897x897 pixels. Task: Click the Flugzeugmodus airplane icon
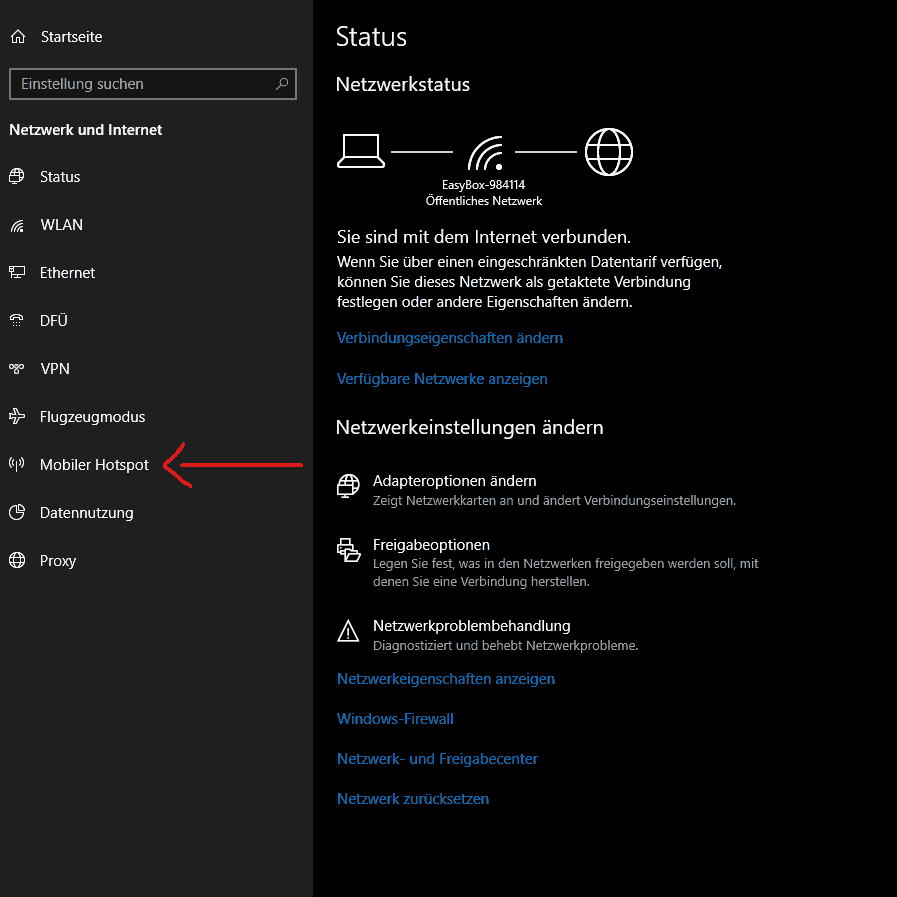[x=17, y=417]
